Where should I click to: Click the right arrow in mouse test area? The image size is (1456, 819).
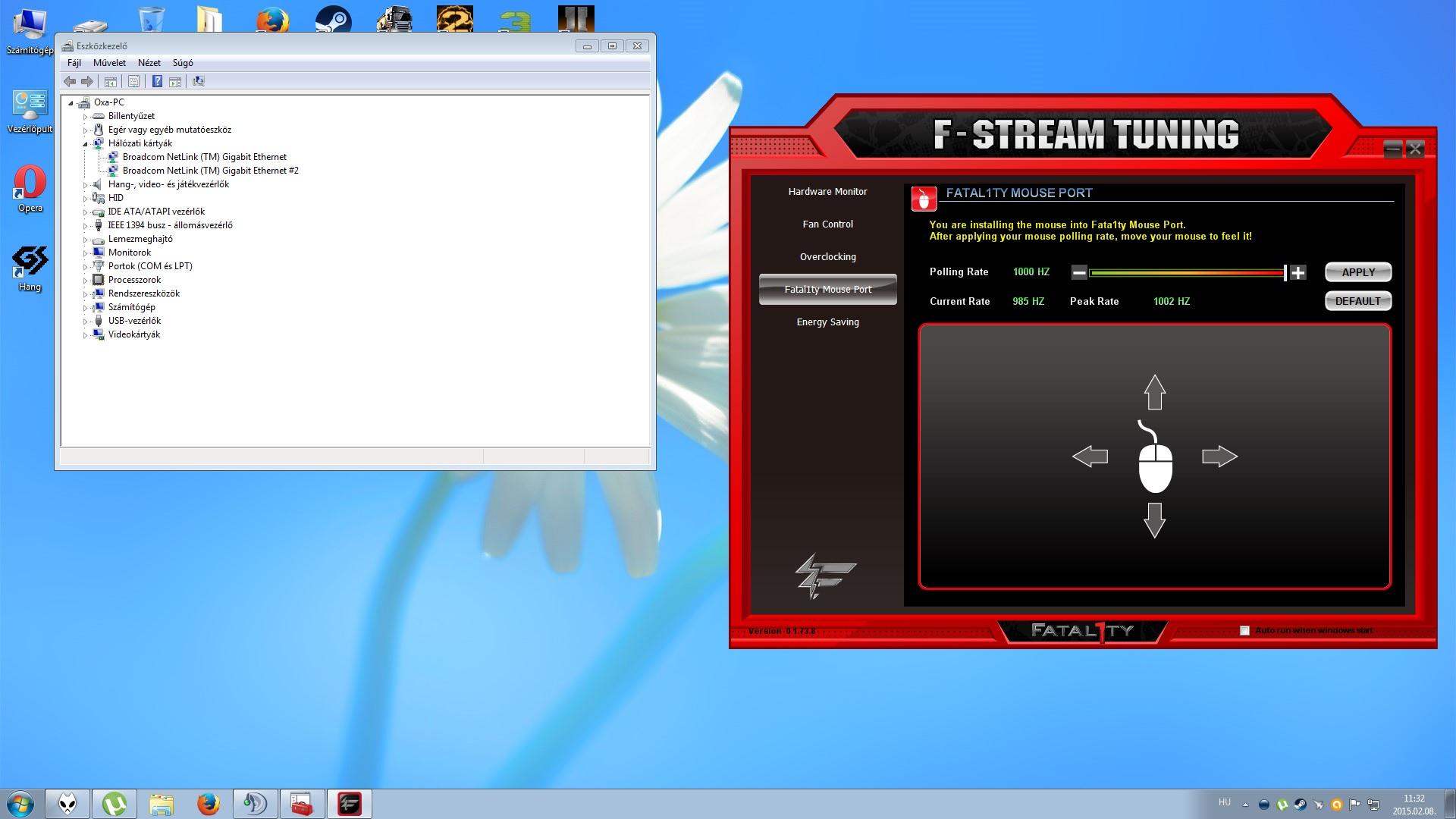(x=1220, y=457)
